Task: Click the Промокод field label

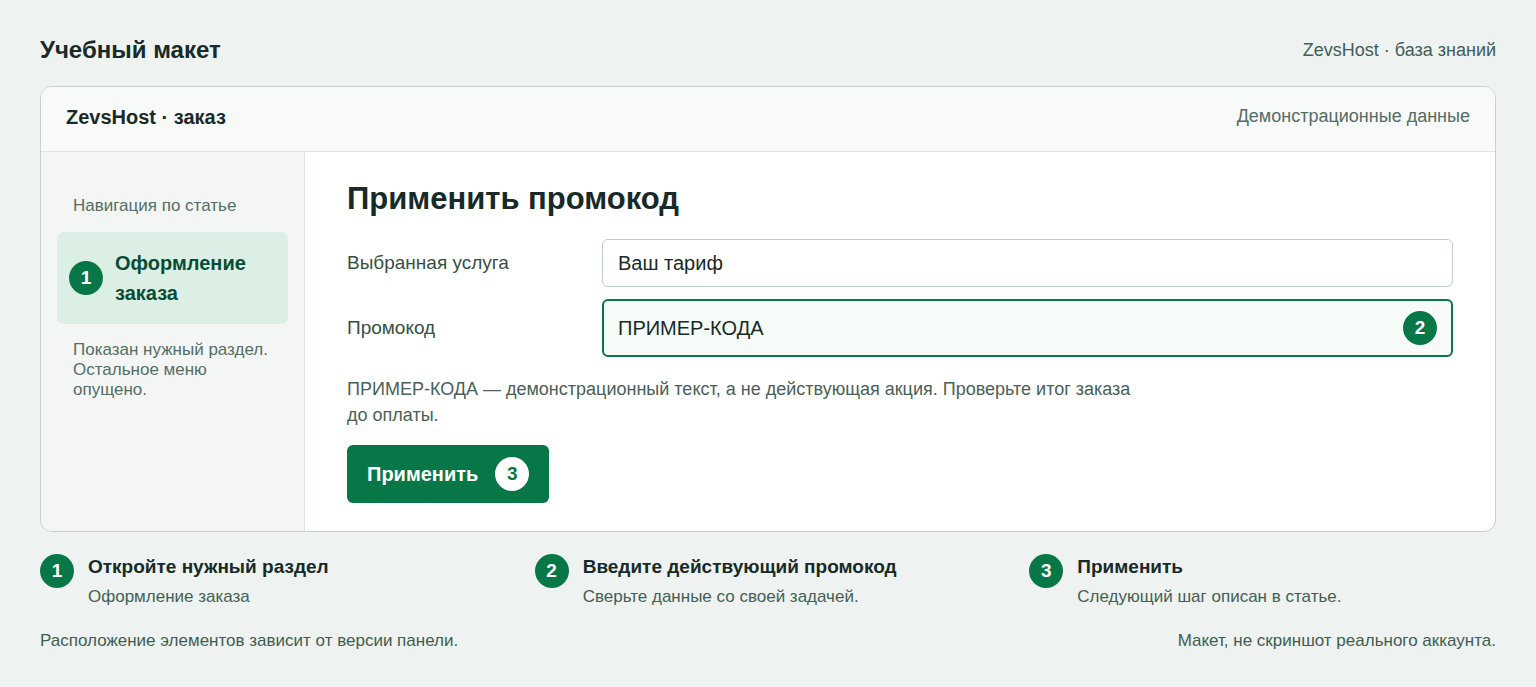Action: (391, 328)
